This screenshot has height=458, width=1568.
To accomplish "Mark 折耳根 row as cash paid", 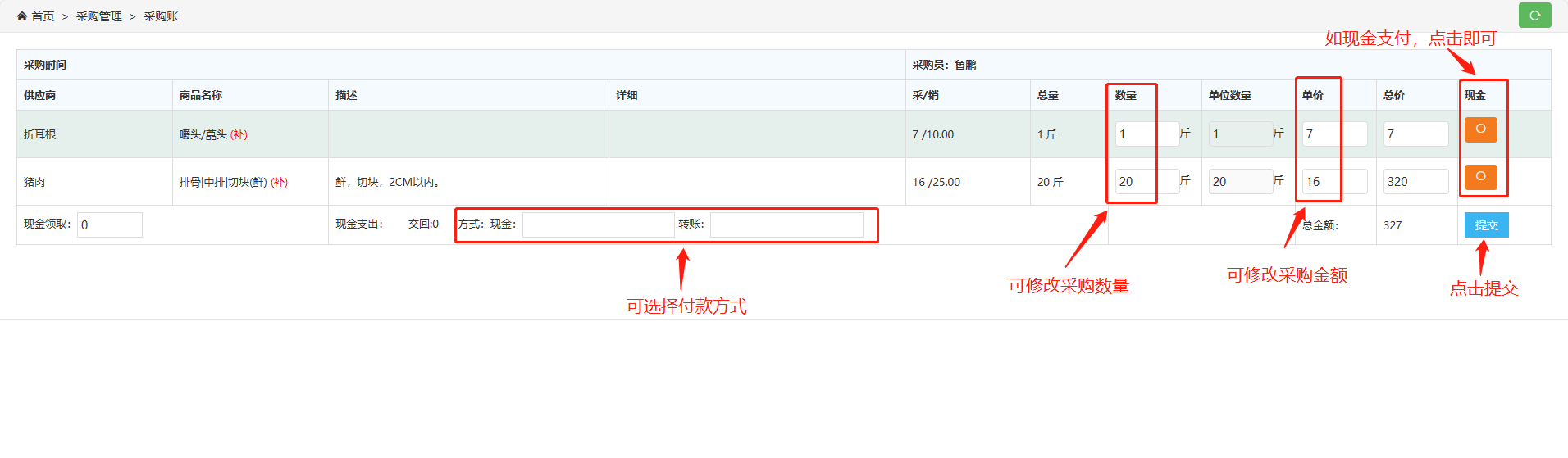I will tap(1480, 129).
